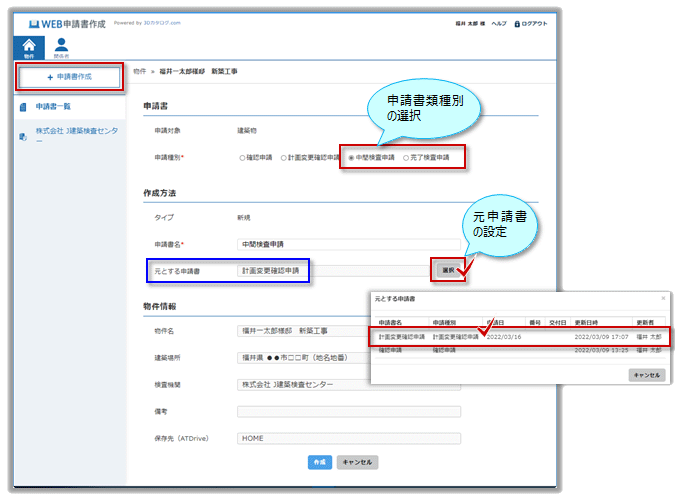Click the popup キャンセル button
This screenshot has width=680, height=500.
click(645, 374)
